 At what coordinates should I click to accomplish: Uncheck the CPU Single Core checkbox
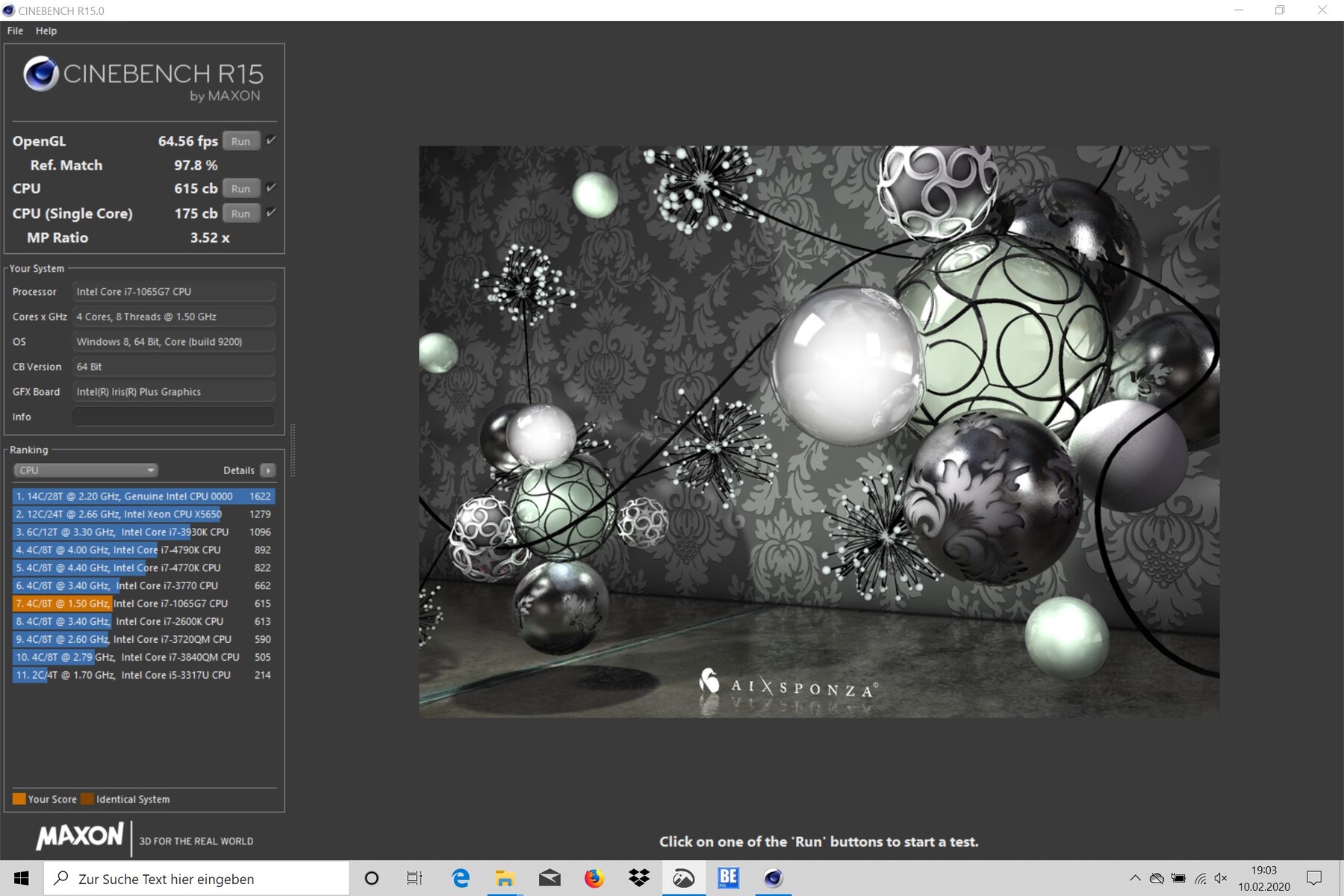(271, 213)
